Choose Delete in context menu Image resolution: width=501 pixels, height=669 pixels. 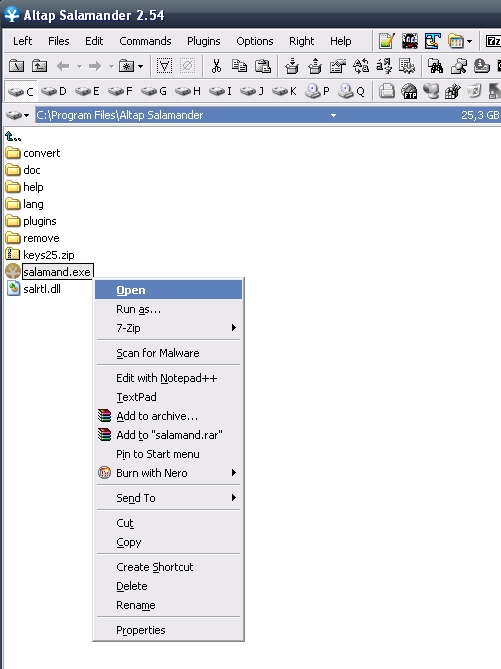pyautogui.click(x=169, y=586)
